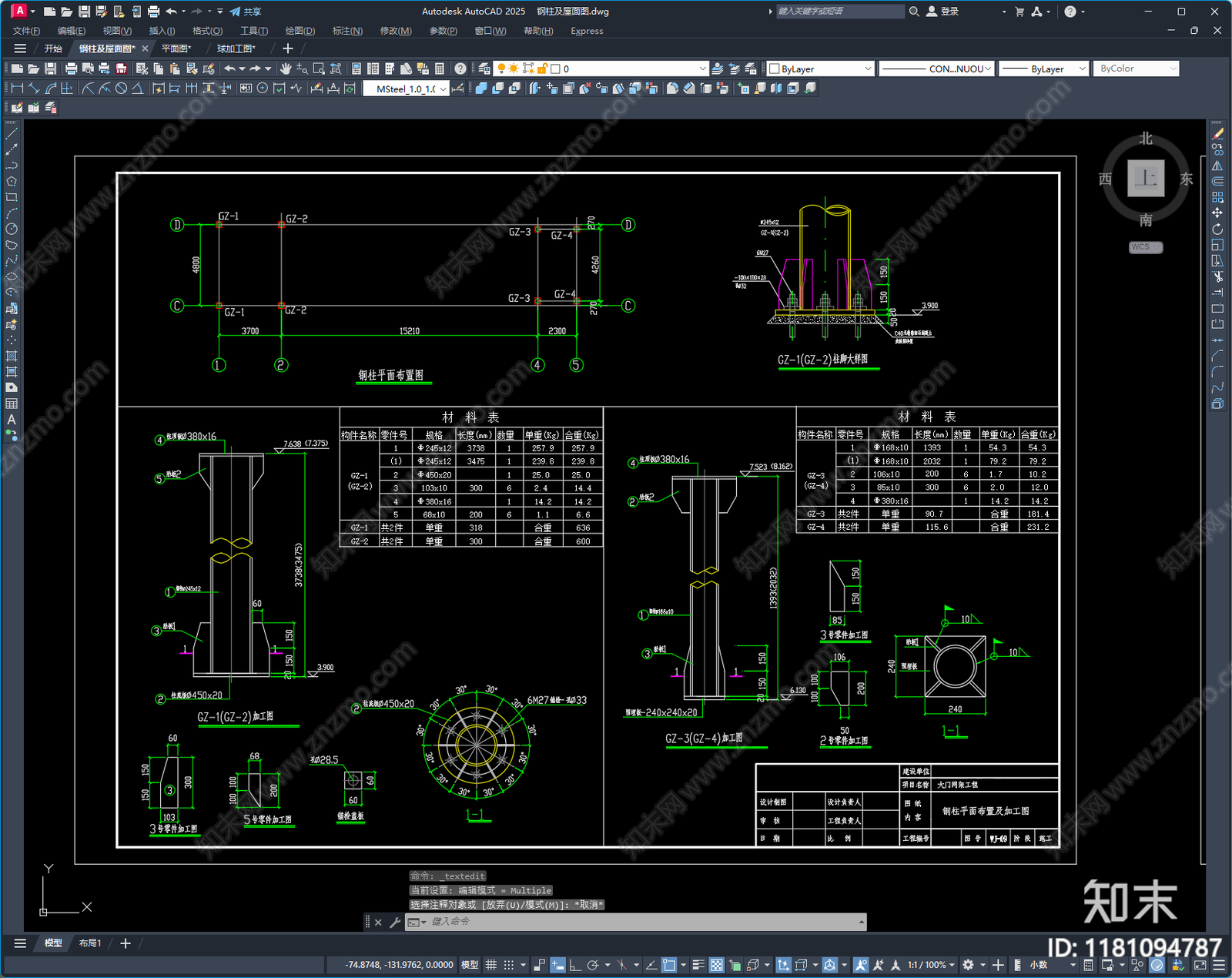Screen dimensions: 1232x978
Task: Toggle transparency display in status bar
Action: pos(716,965)
